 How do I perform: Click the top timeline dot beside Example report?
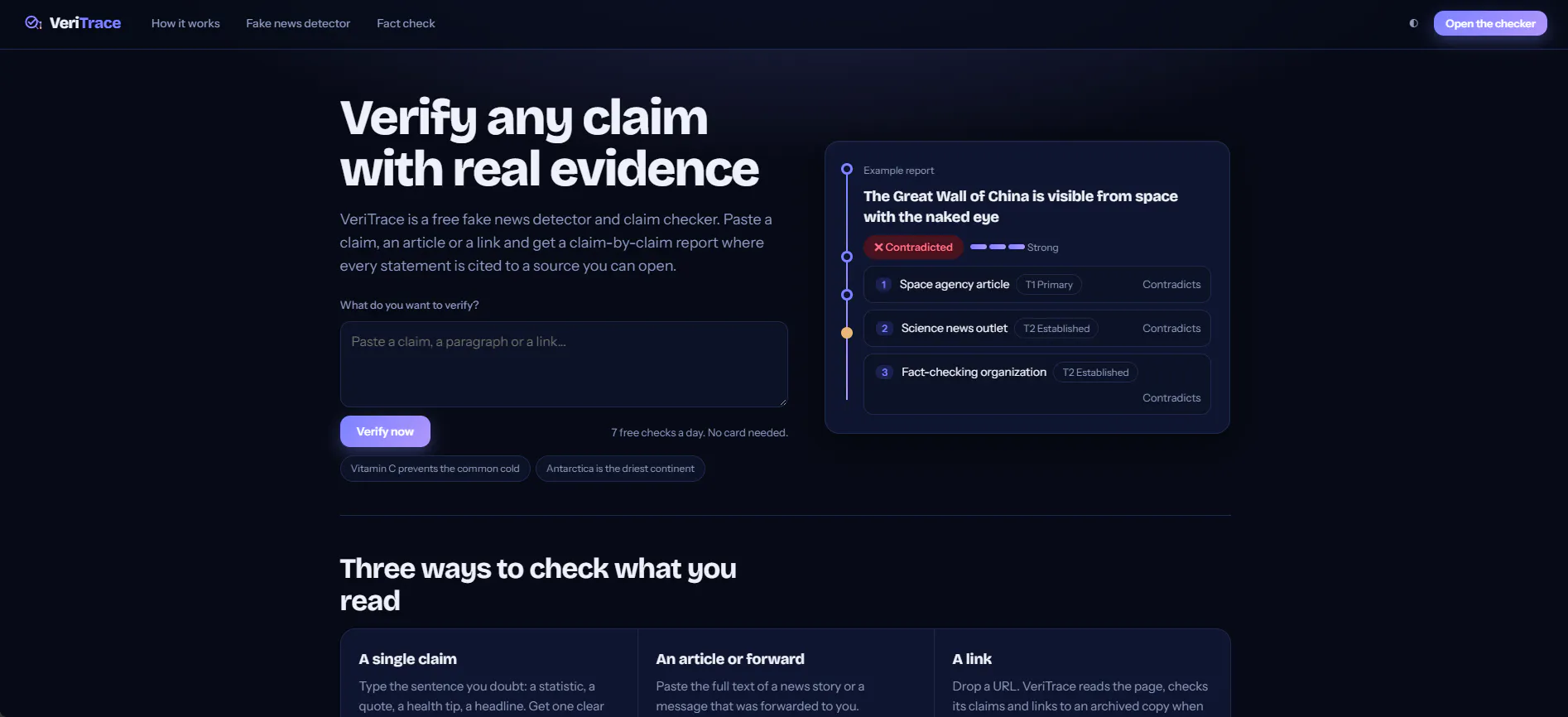[x=847, y=169]
